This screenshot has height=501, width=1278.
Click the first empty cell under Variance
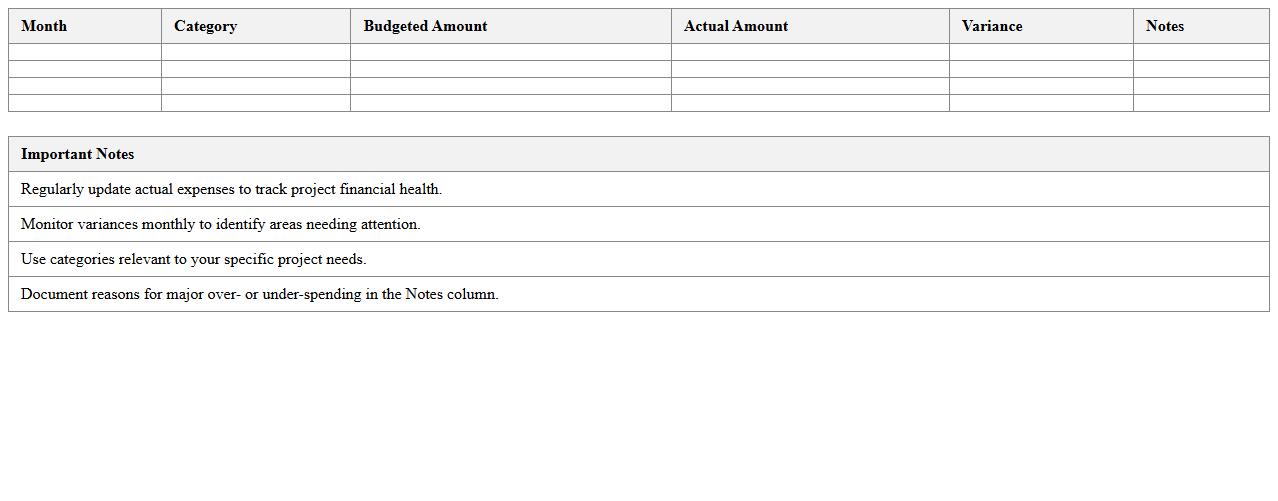click(1041, 52)
